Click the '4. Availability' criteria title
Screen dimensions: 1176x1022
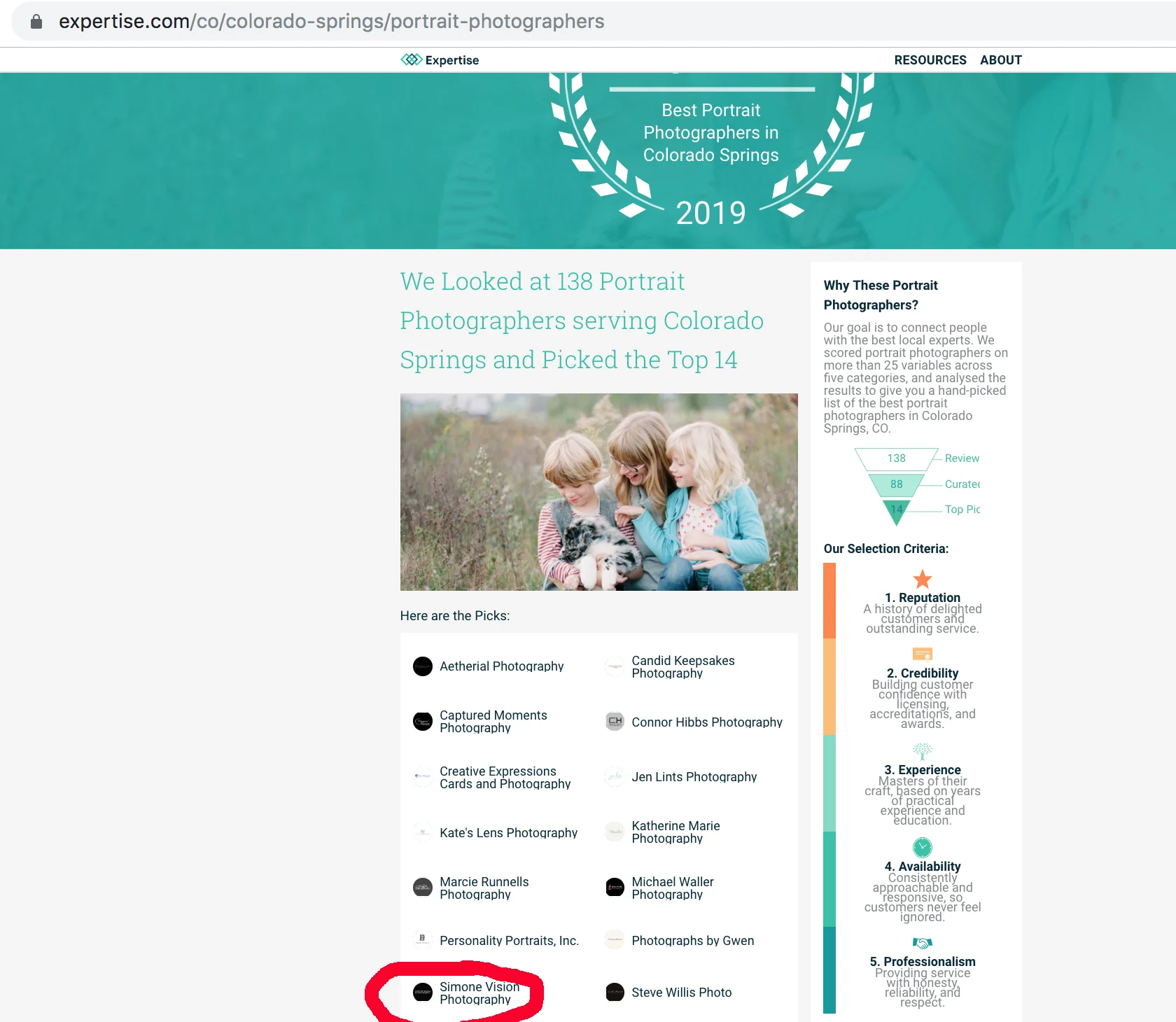923,866
